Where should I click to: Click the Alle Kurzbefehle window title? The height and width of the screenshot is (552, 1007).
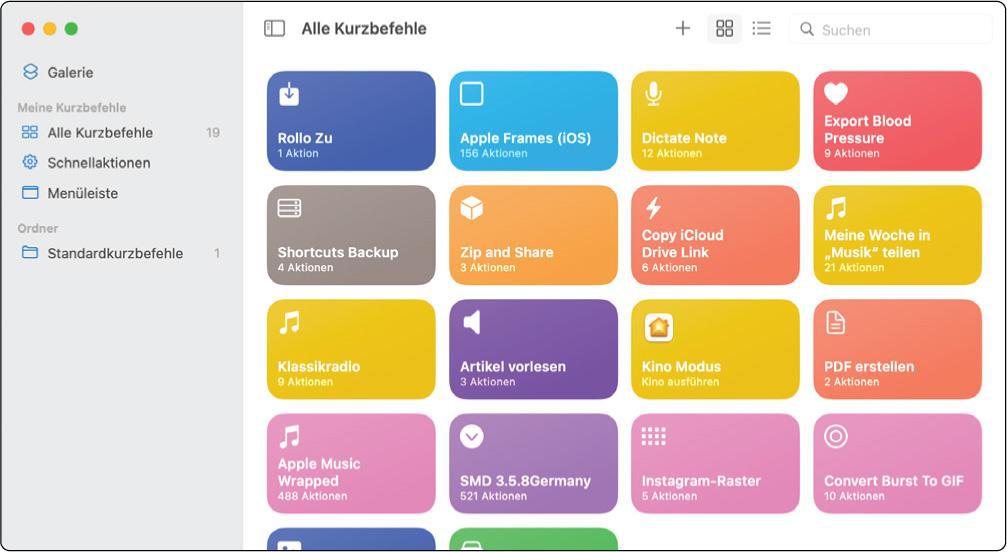click(363, 29)
